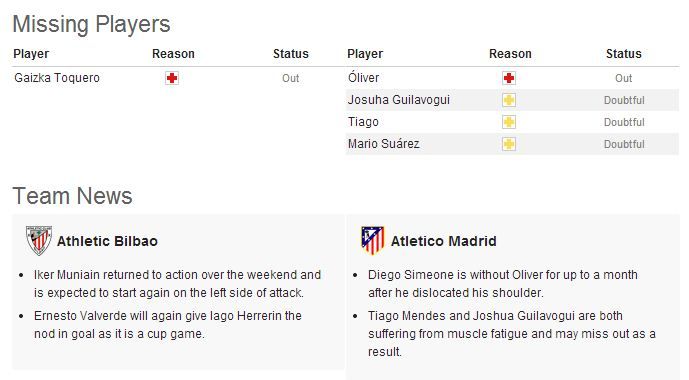Click Josuha Guilavogui's yellow doubtful cross icon
Viewport: 689px width, 380px height.
tap(509, 100)
